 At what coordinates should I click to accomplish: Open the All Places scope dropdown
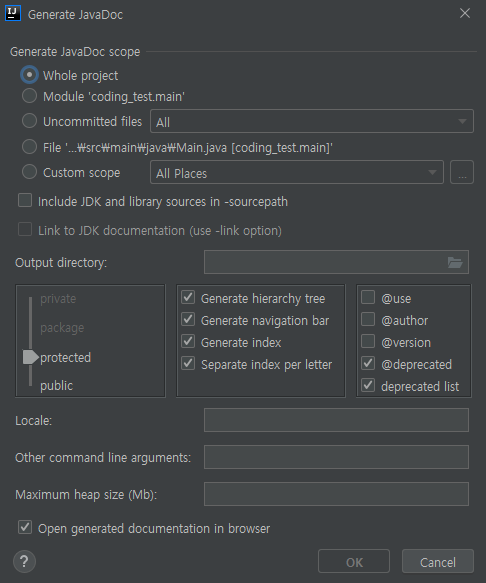[x=297, y=172]
